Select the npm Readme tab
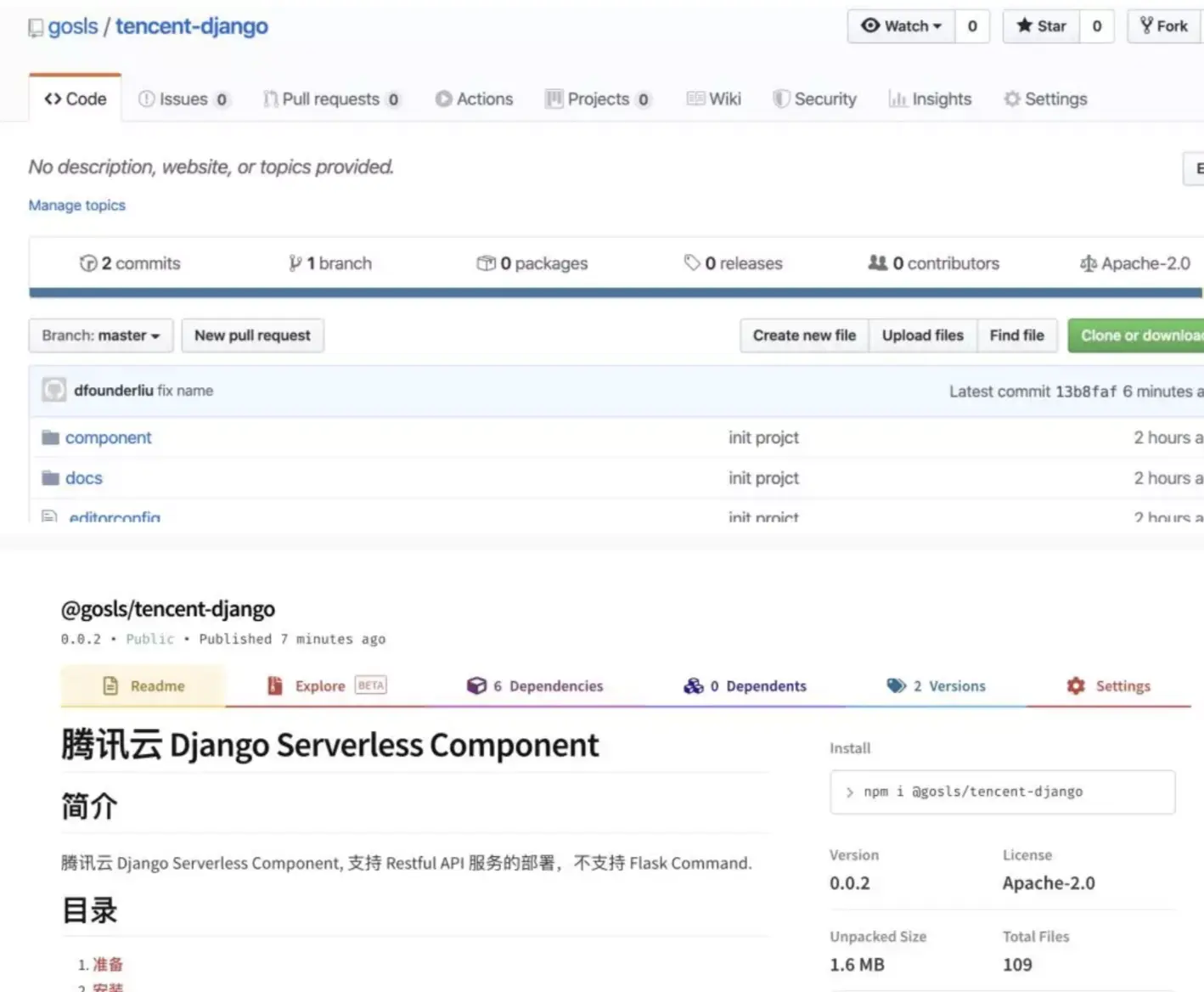Viewport: 1204px width, 992px height. pyautogui.click(x=143, y=685)
